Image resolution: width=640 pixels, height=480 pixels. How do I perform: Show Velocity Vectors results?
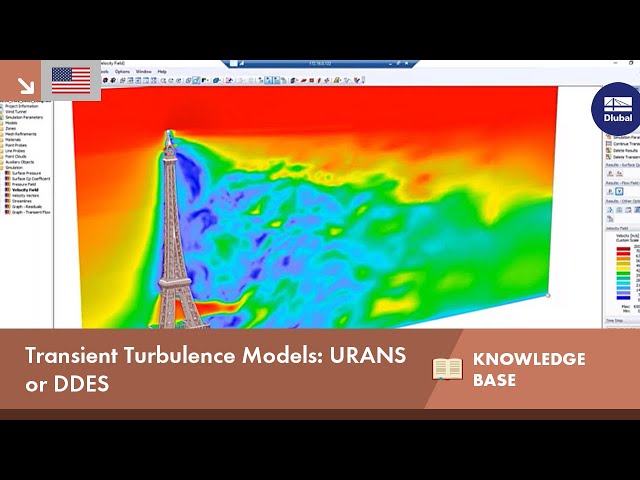26,196
